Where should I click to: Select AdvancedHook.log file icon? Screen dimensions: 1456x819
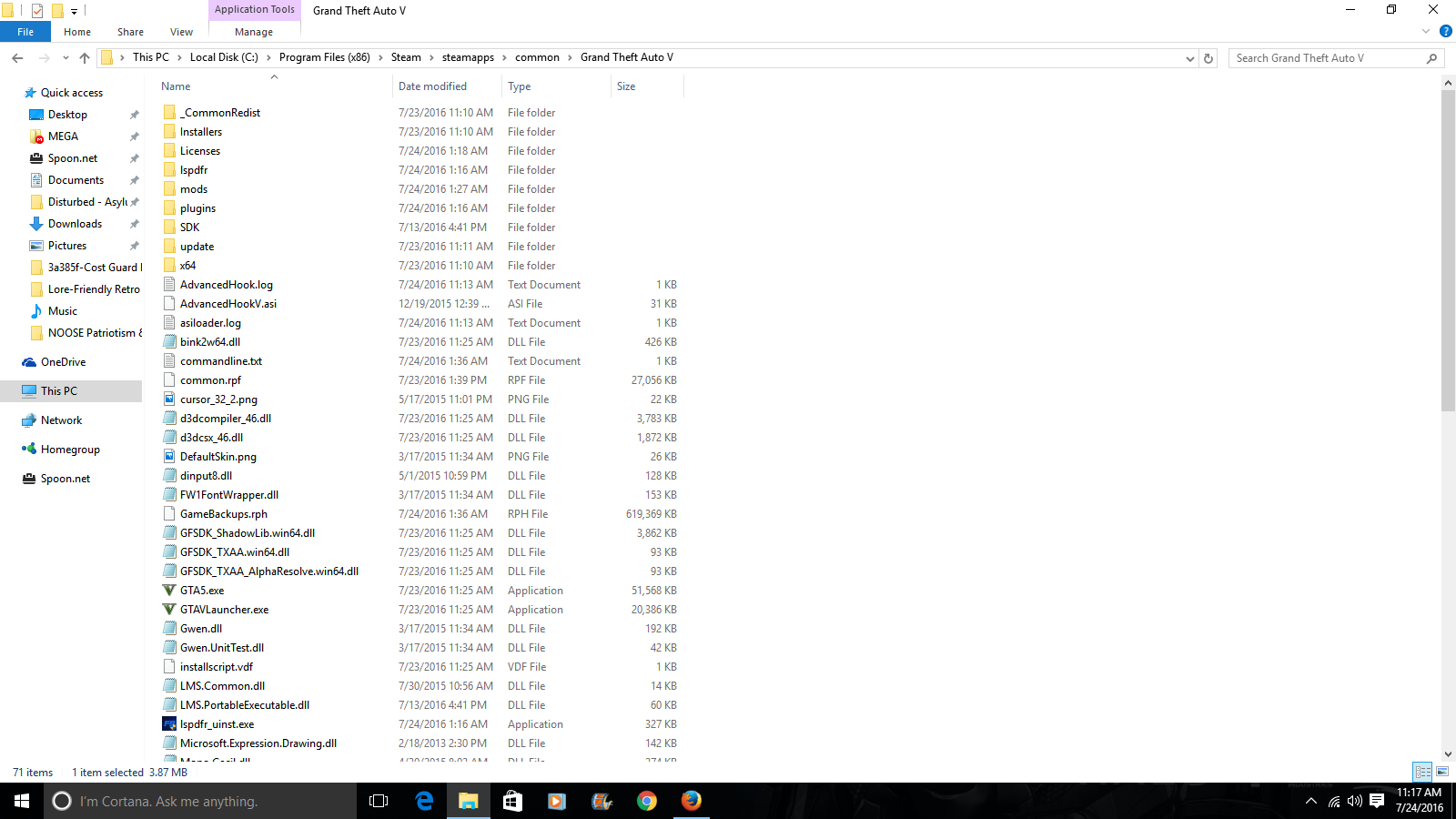169,285
